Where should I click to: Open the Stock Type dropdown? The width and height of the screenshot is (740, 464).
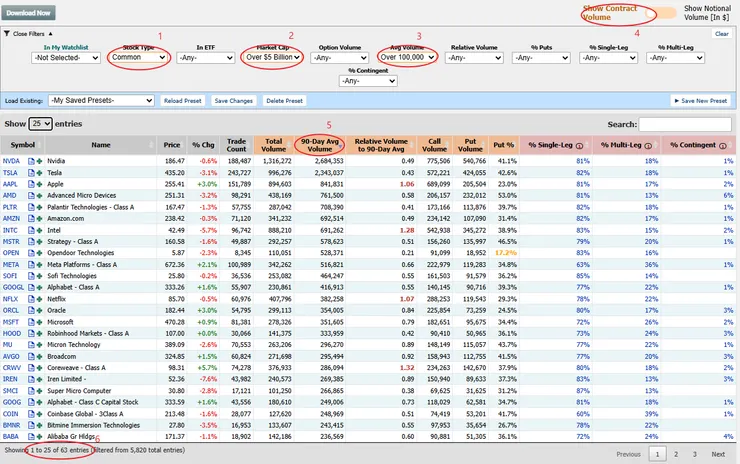point(139,58)
